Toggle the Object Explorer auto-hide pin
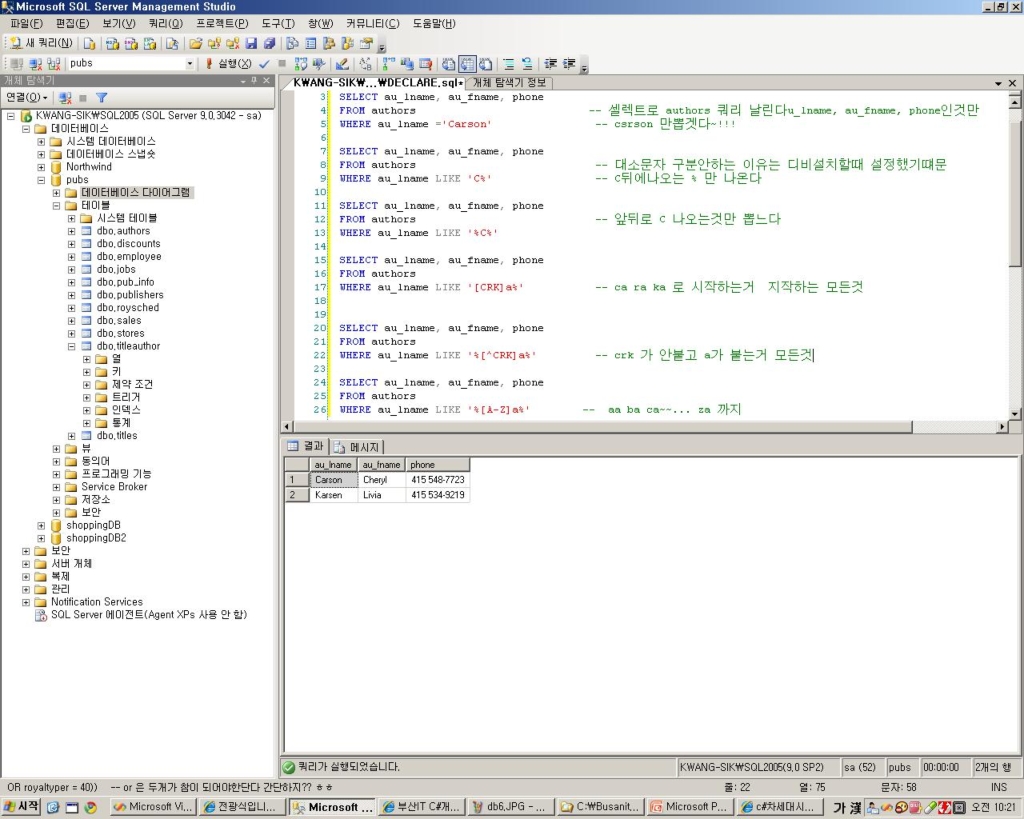Image resolution: width=1024 pixels, height=819 pixels. pos(254,80)
